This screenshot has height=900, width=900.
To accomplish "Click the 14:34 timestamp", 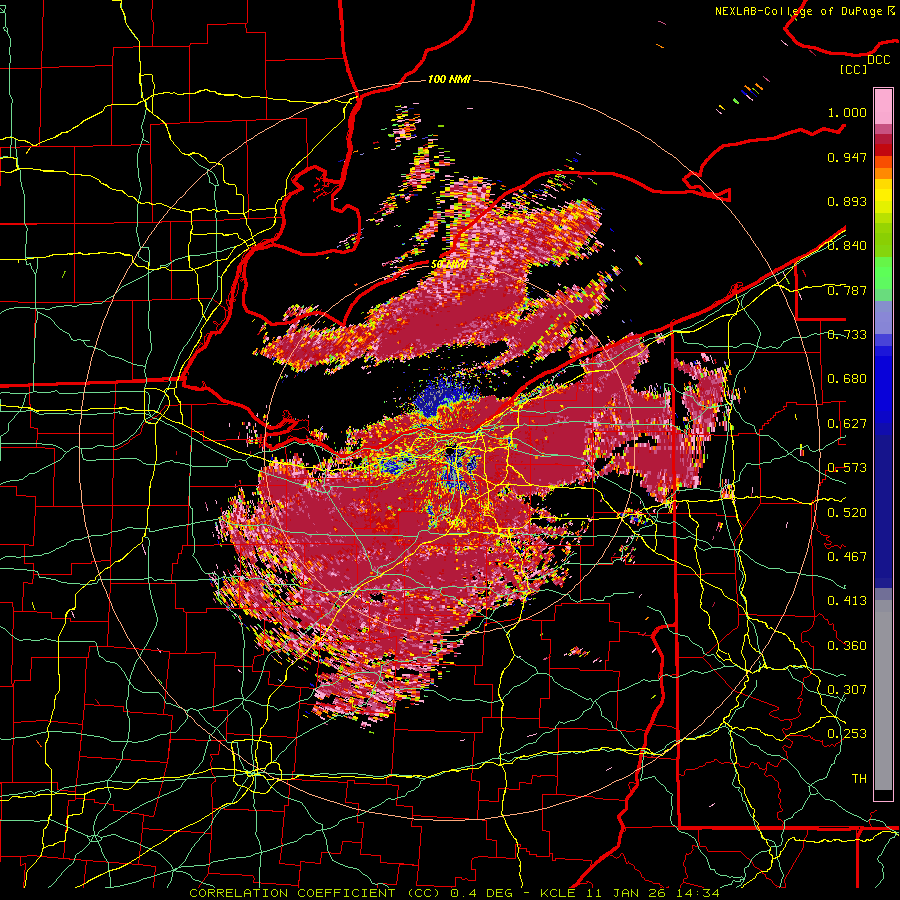I will tap(697, 893).
